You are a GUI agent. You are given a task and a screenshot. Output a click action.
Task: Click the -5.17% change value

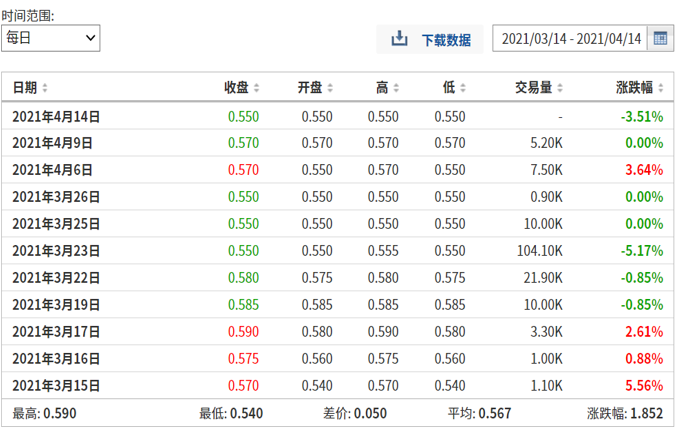point(641,251)
